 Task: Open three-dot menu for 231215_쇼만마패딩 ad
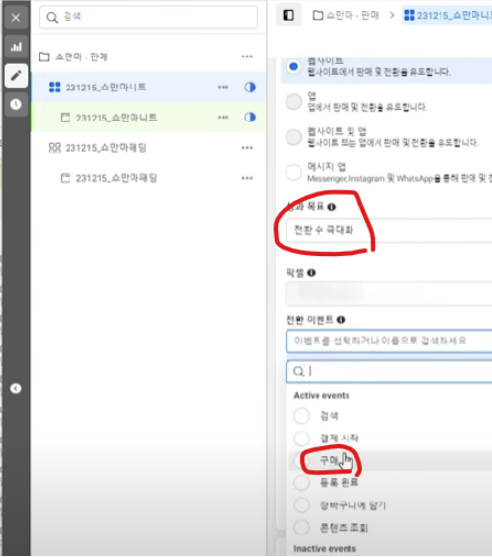coord(247,178)
